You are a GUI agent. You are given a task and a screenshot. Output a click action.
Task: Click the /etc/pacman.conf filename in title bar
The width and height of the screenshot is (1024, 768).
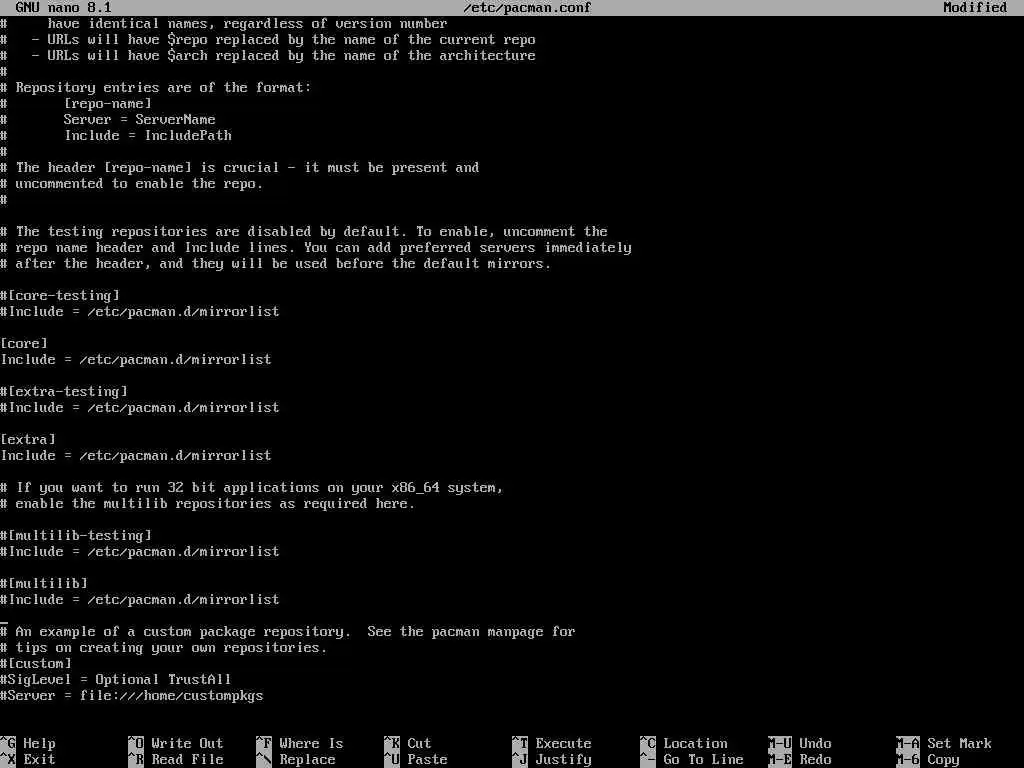point(527,8)
